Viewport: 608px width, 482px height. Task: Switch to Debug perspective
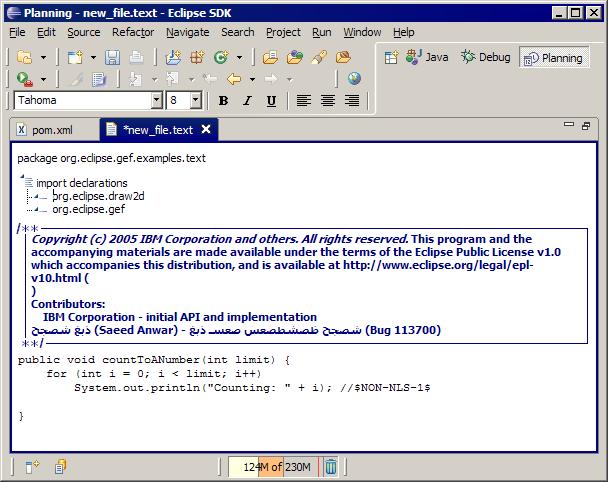[485, 57]
